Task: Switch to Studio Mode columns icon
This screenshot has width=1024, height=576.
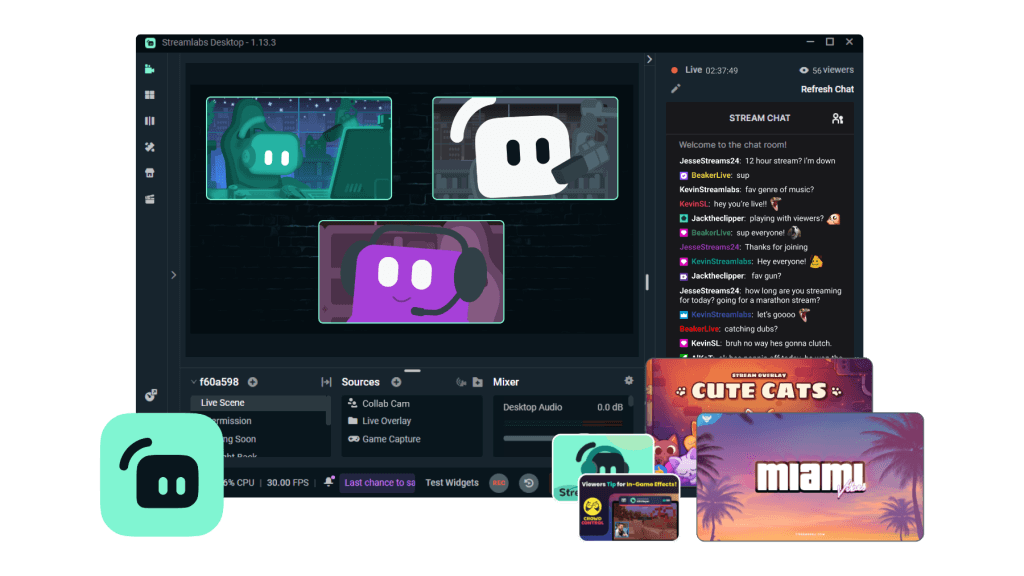Action: pyautogui.click(x=150, y=121)
